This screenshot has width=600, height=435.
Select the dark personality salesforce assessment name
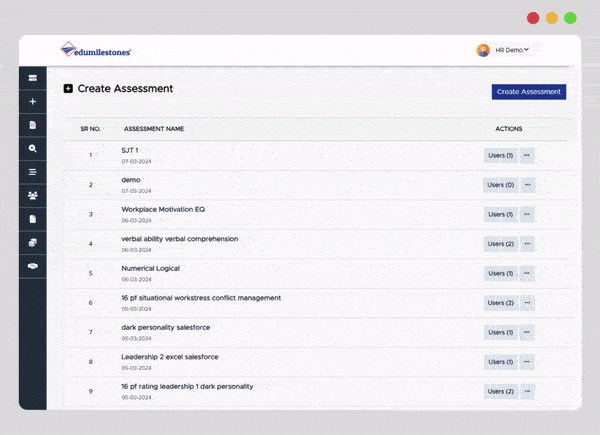[165, 327]
